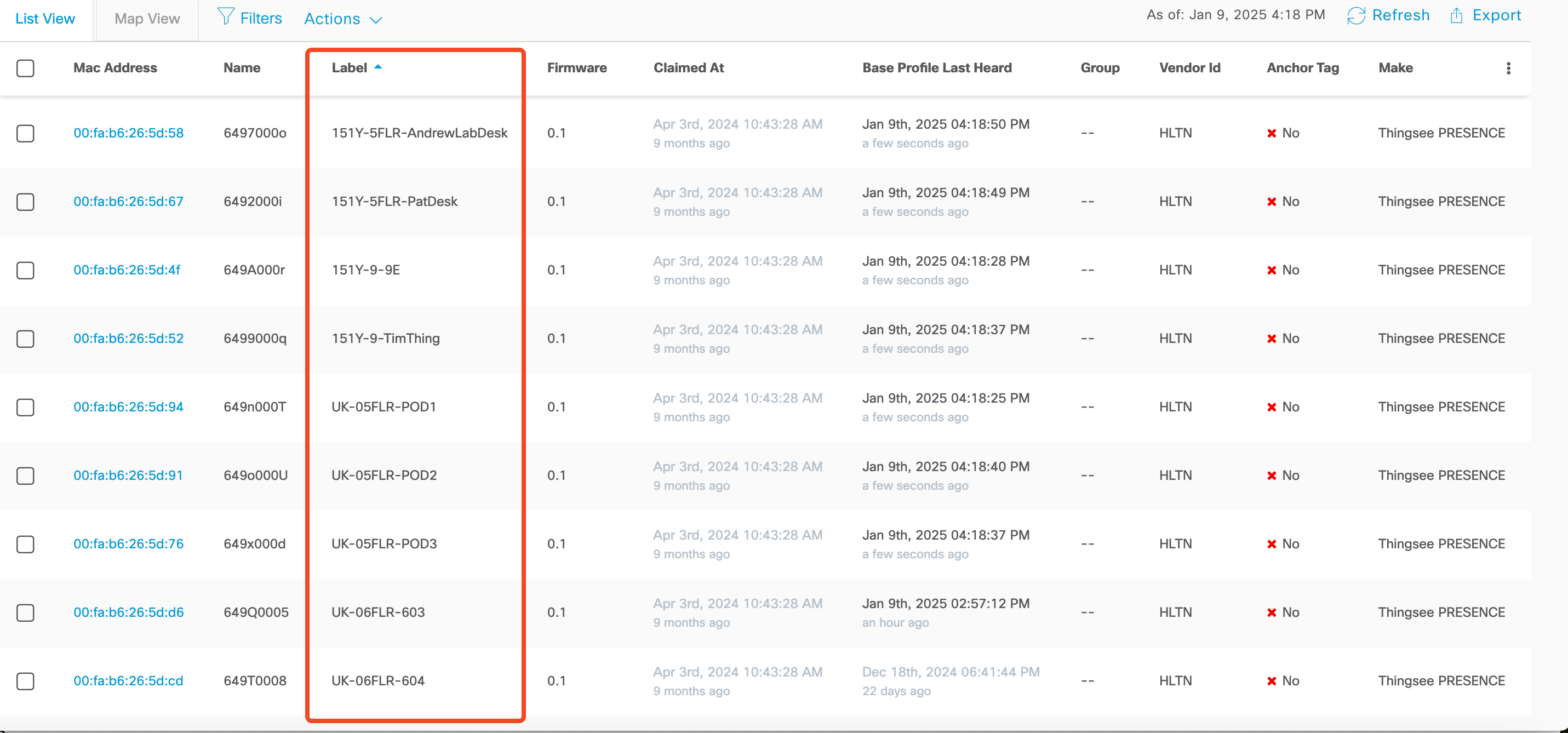Switch to the Map View tab
Image resolution: width=1568 pixels, height=733 pixels.
tap(147, 19)
